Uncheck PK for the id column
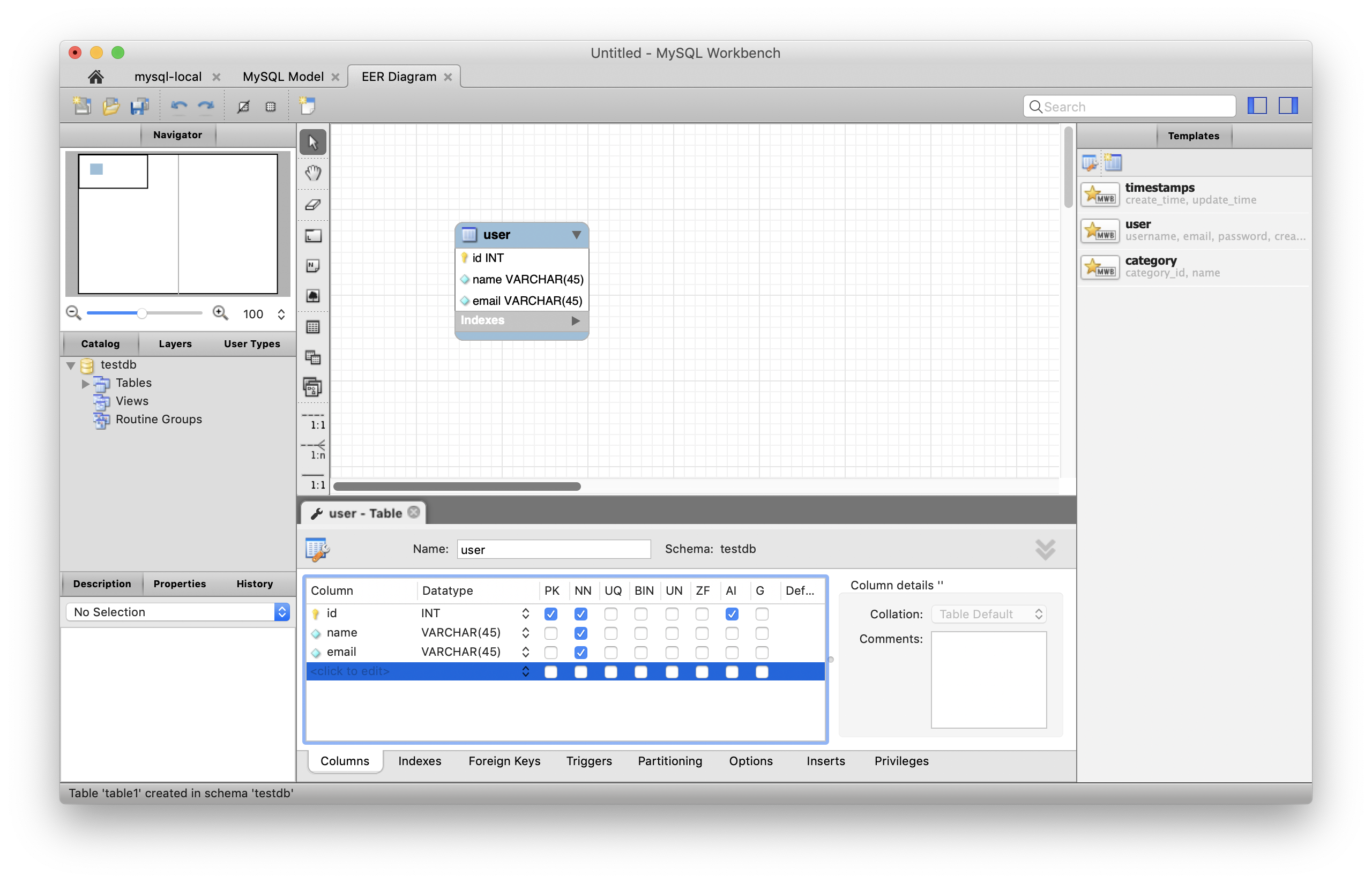1372x883 pixels. [x=551, y=614]
